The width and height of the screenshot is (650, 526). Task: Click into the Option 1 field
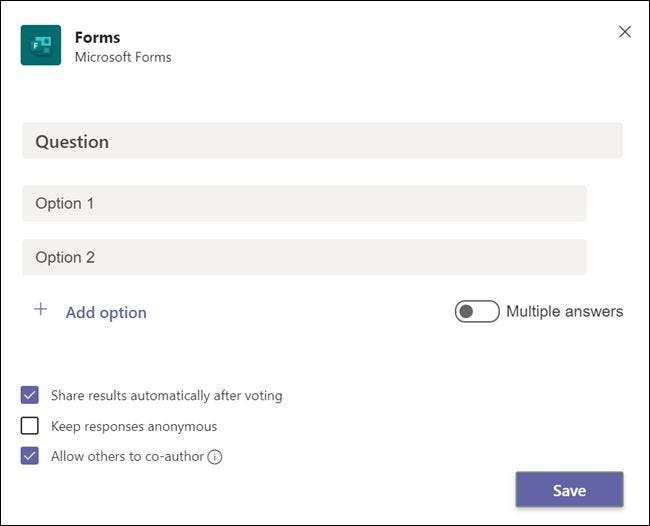(304, 203)
